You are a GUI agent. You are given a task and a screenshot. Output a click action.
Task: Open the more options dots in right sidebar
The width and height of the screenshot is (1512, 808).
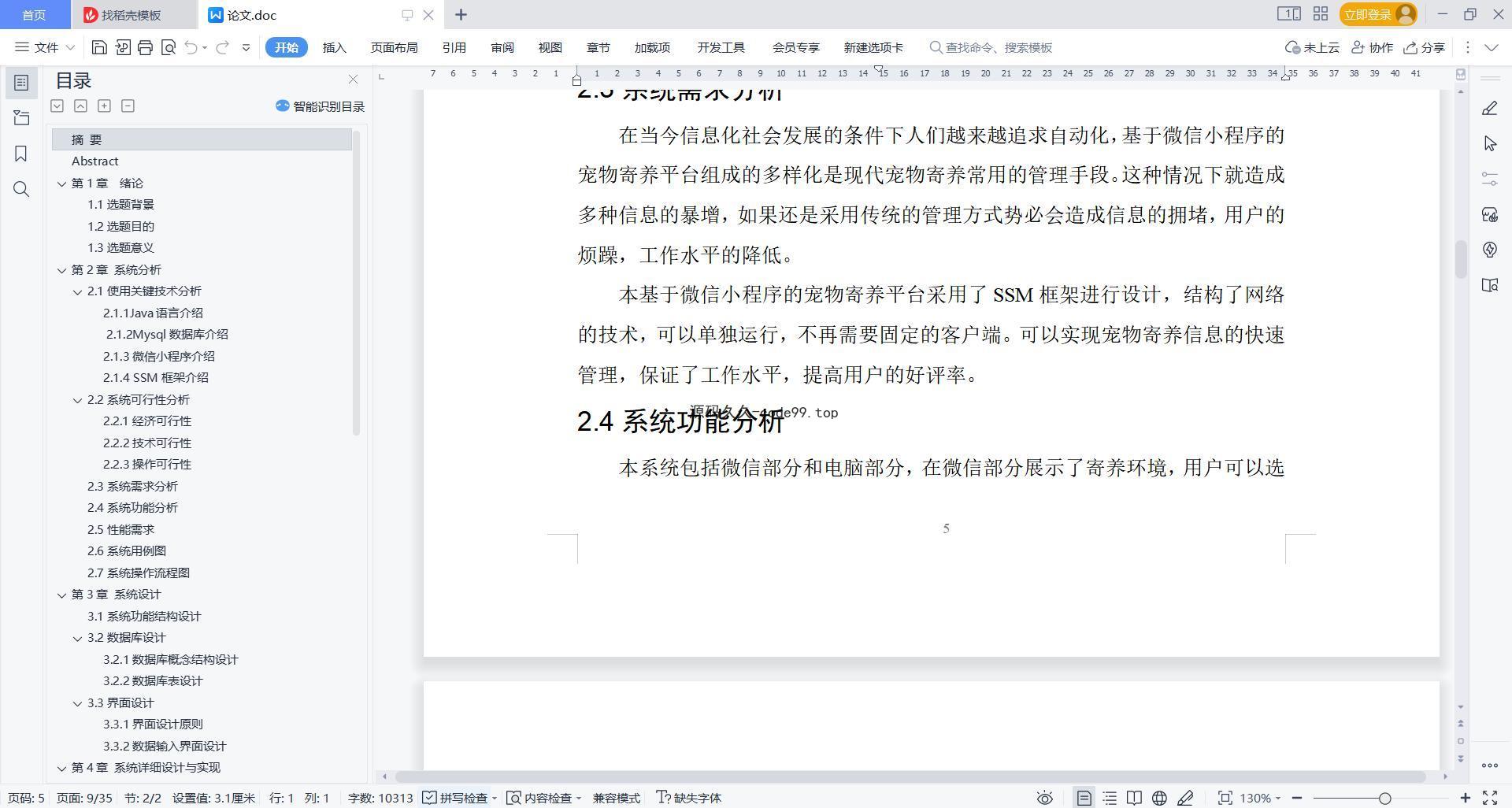1489,765
